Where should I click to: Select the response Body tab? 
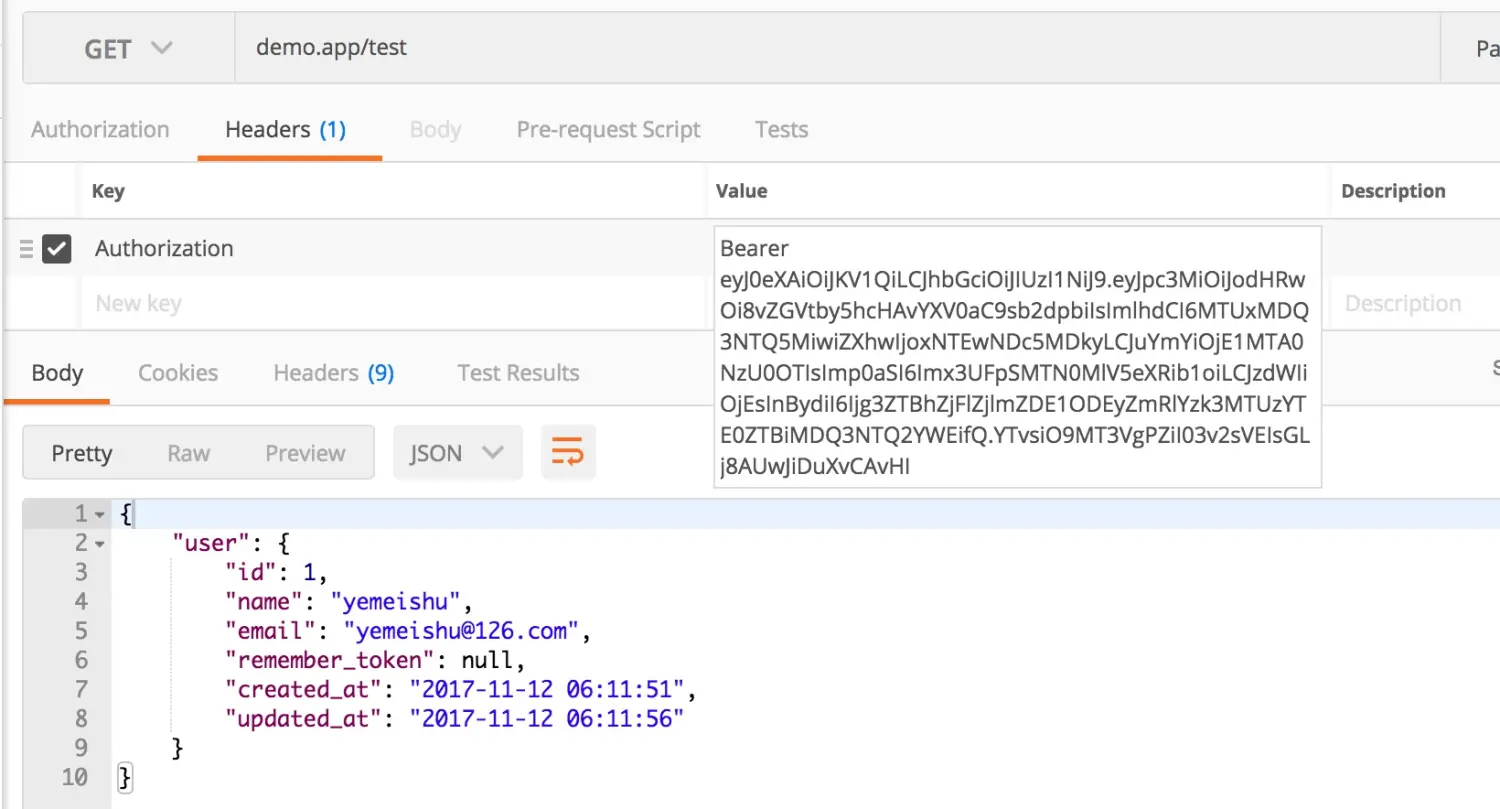pos(57,373)
